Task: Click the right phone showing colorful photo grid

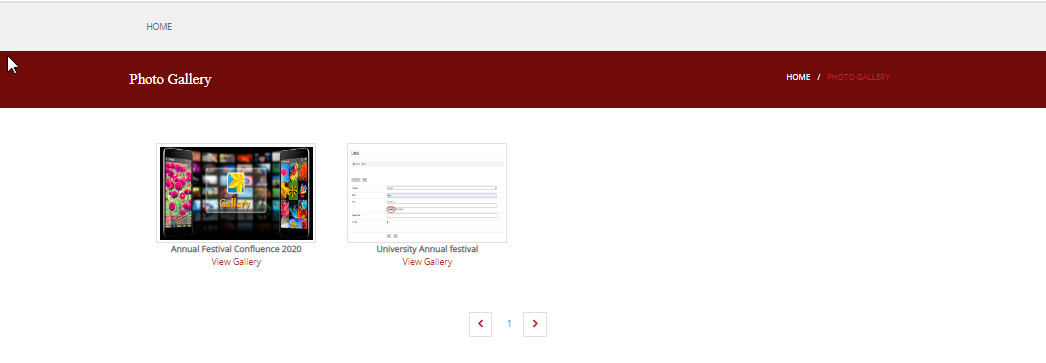Action: click(294, 193)
